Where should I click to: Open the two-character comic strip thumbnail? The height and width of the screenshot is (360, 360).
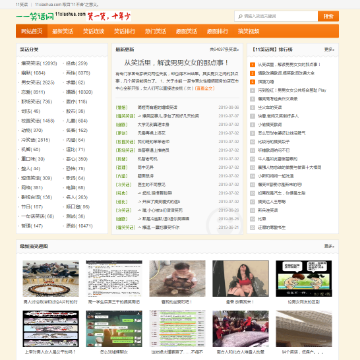tap(304, 279)
